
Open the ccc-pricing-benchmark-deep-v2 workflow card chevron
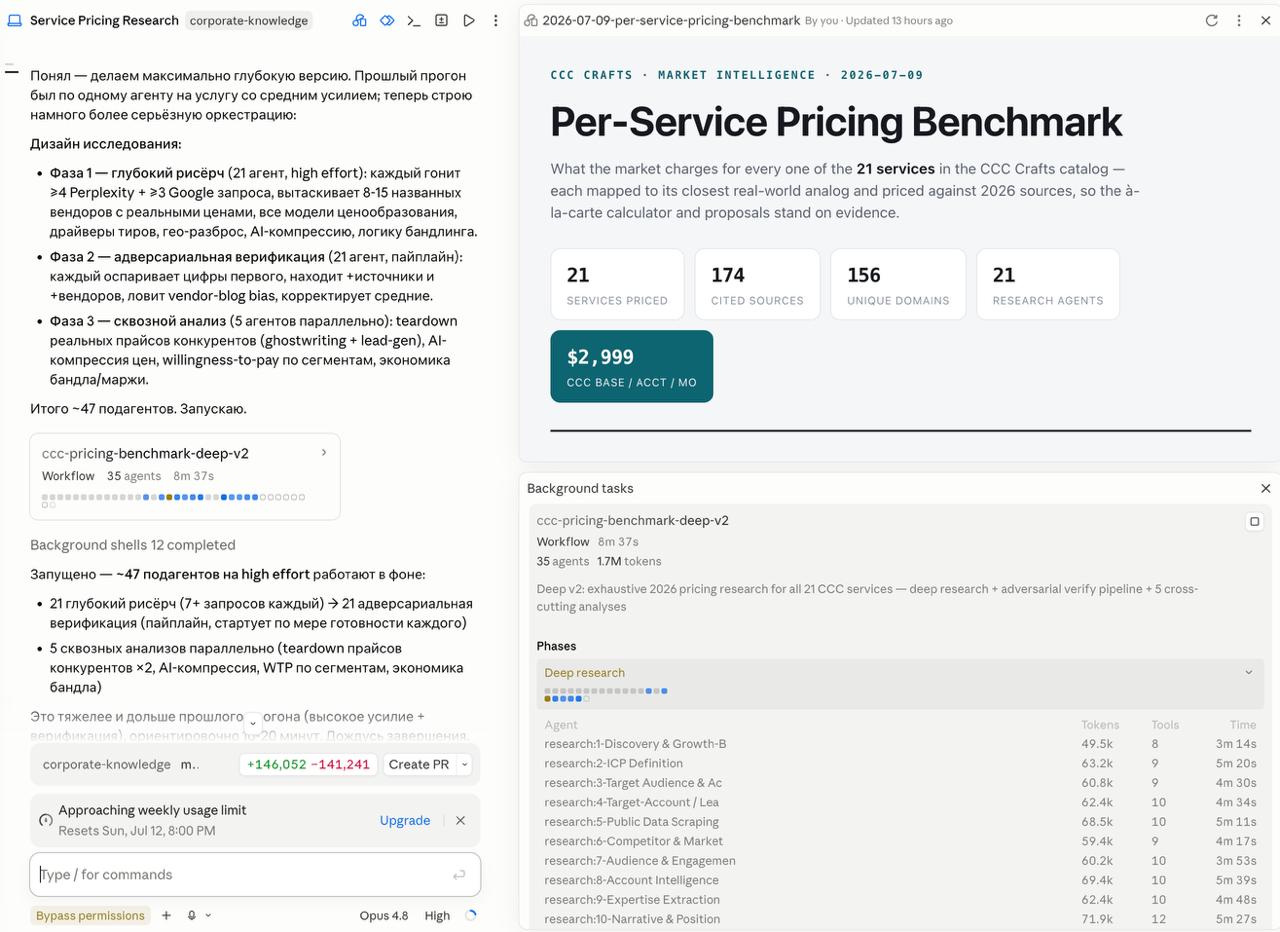pos(323,453)
